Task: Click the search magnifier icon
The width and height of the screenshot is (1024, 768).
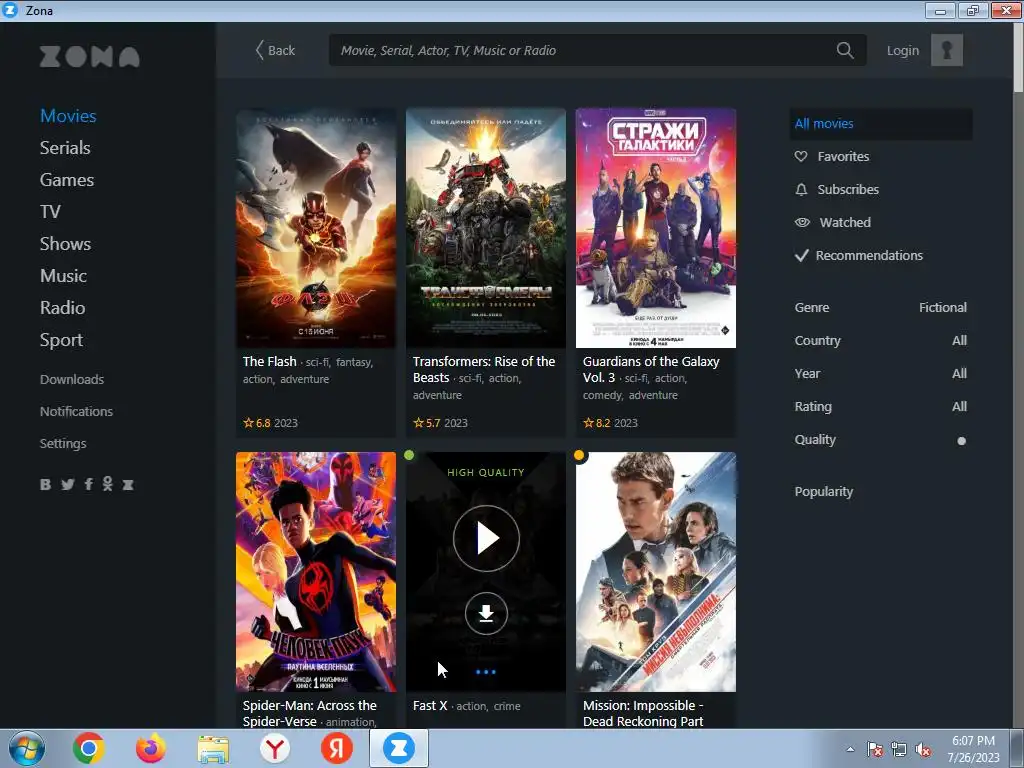Action: pyautogui.click(x=844, y=50)
